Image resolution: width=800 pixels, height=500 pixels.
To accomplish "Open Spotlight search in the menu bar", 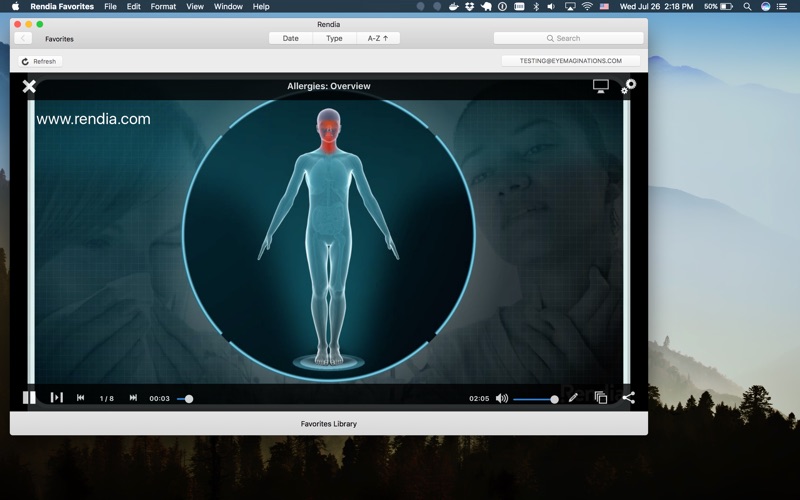I will (747, 7).
